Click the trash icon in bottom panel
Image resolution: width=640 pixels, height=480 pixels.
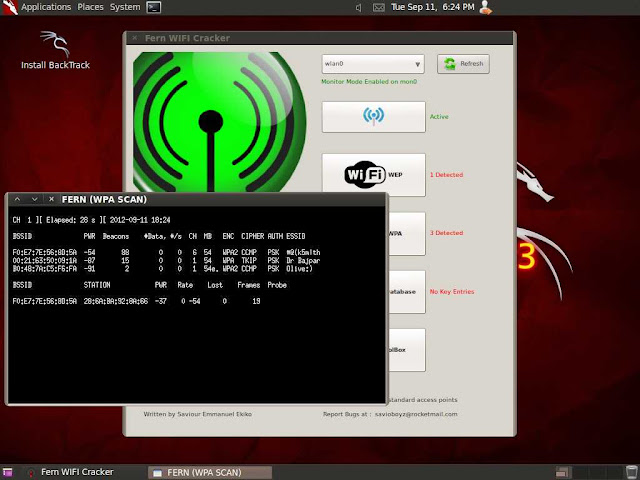[632, 472]
